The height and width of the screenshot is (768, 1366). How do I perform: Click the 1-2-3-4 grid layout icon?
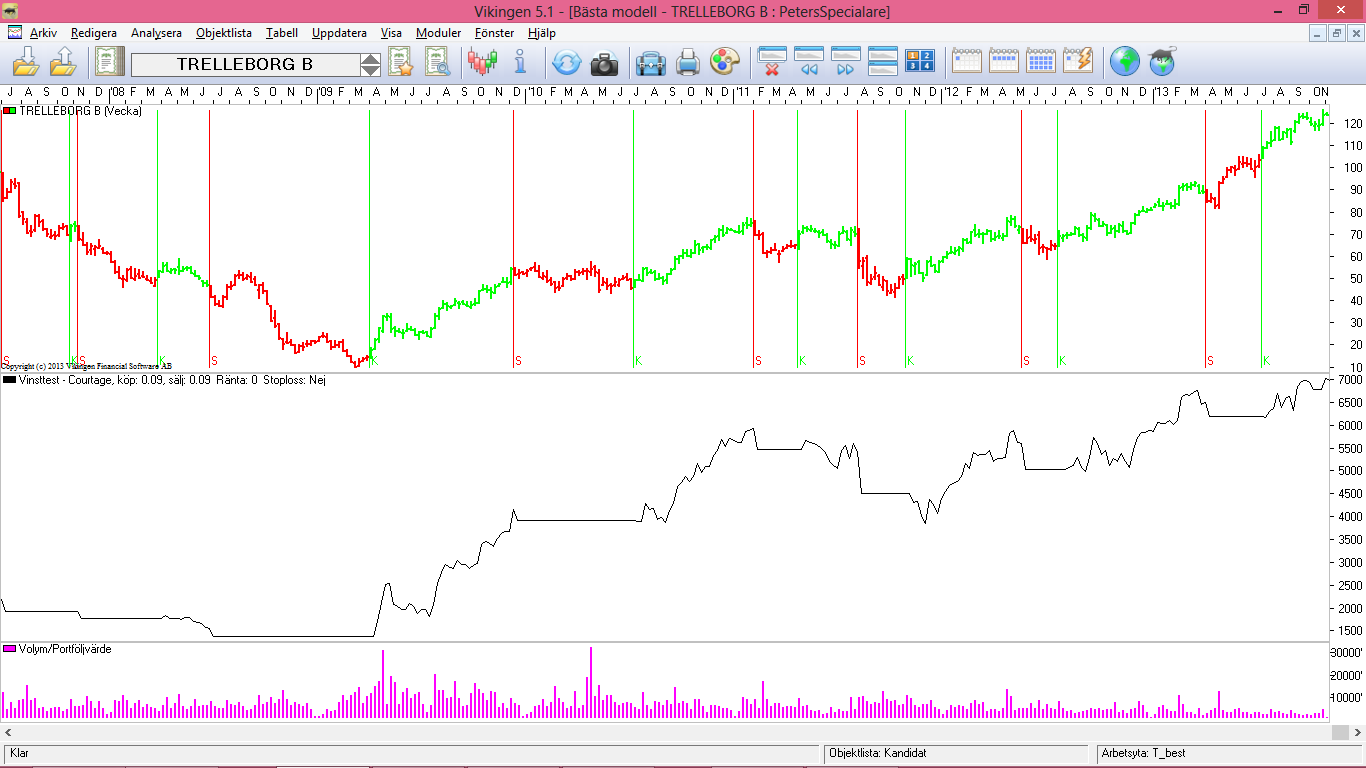coord(920,61)
